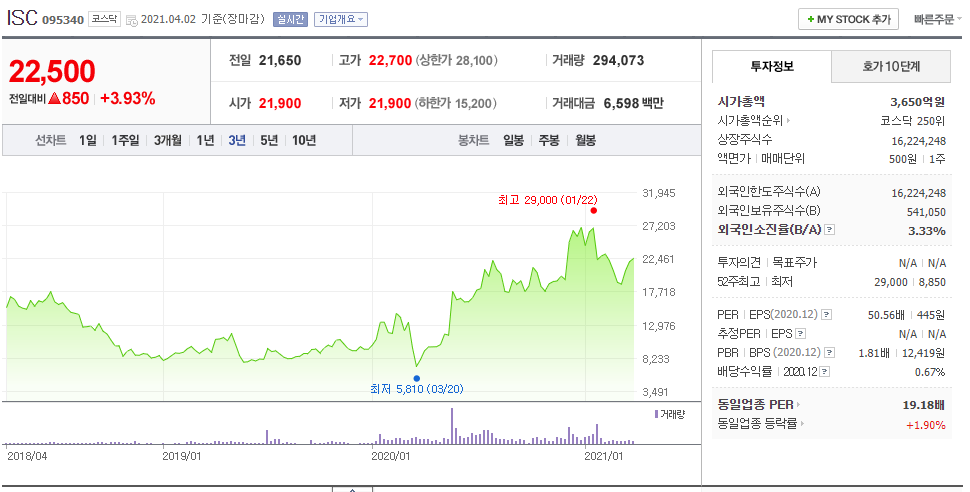Show the 일봉 daily candle chart
The height and width of the screenshot is (492, 970).
(x=513, y=140)
